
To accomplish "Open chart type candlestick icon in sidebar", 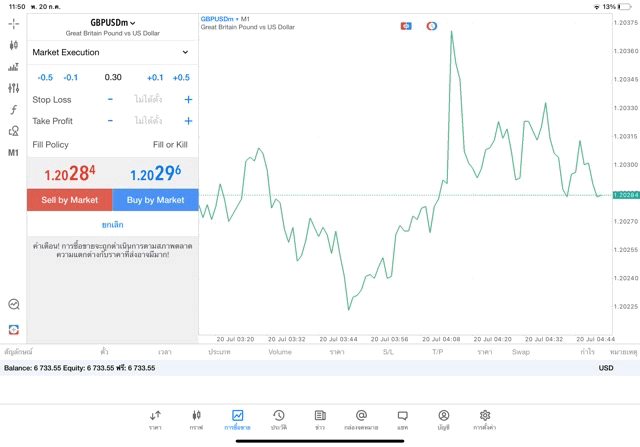I will click(x=13, y=45).
